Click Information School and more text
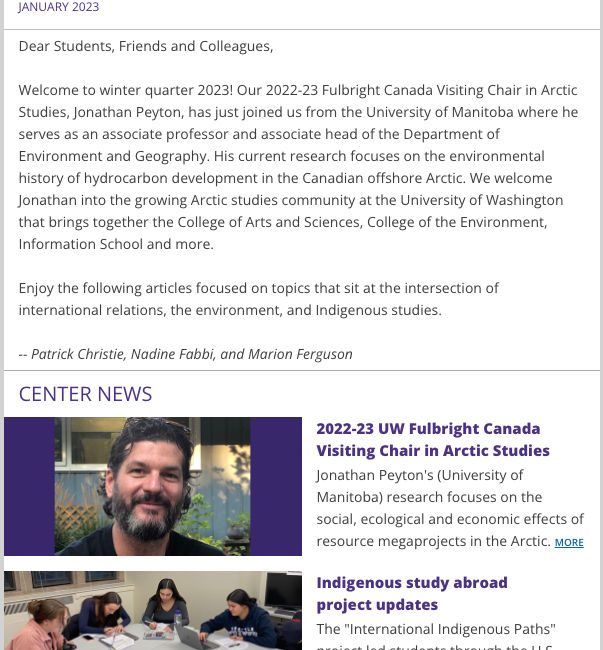 [116, 244]
